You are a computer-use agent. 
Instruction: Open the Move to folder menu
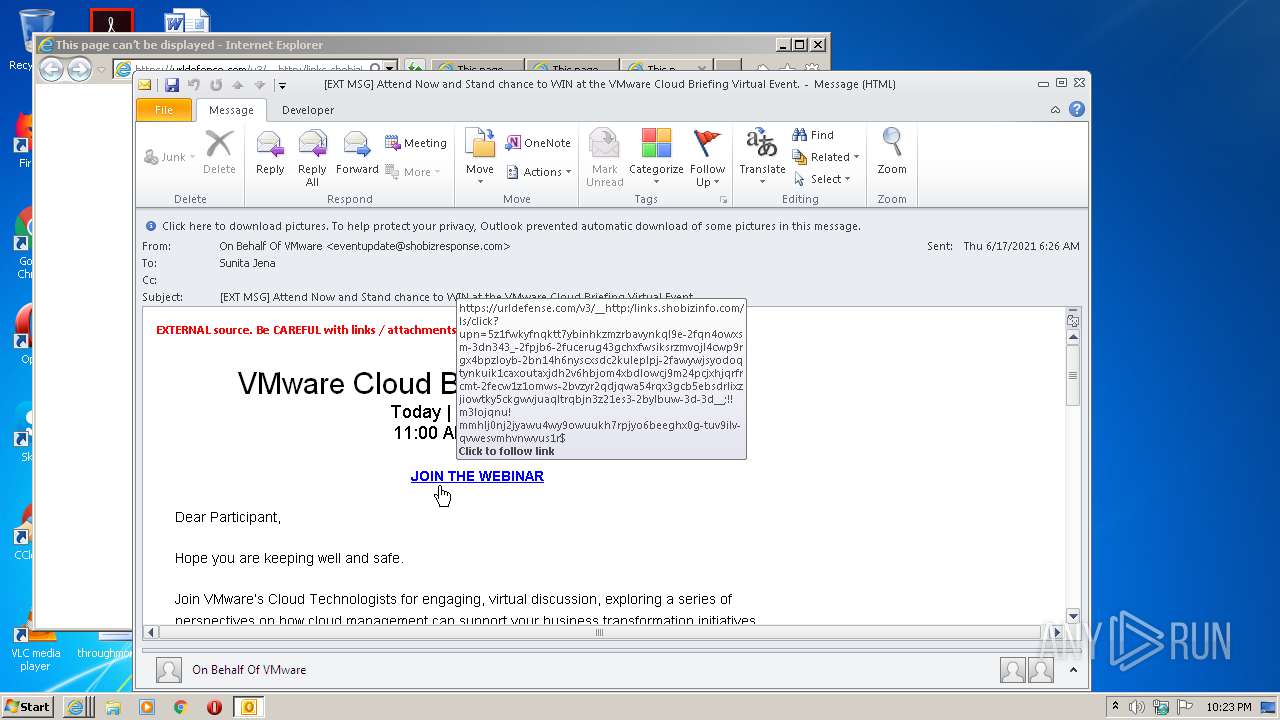(480, 157)
